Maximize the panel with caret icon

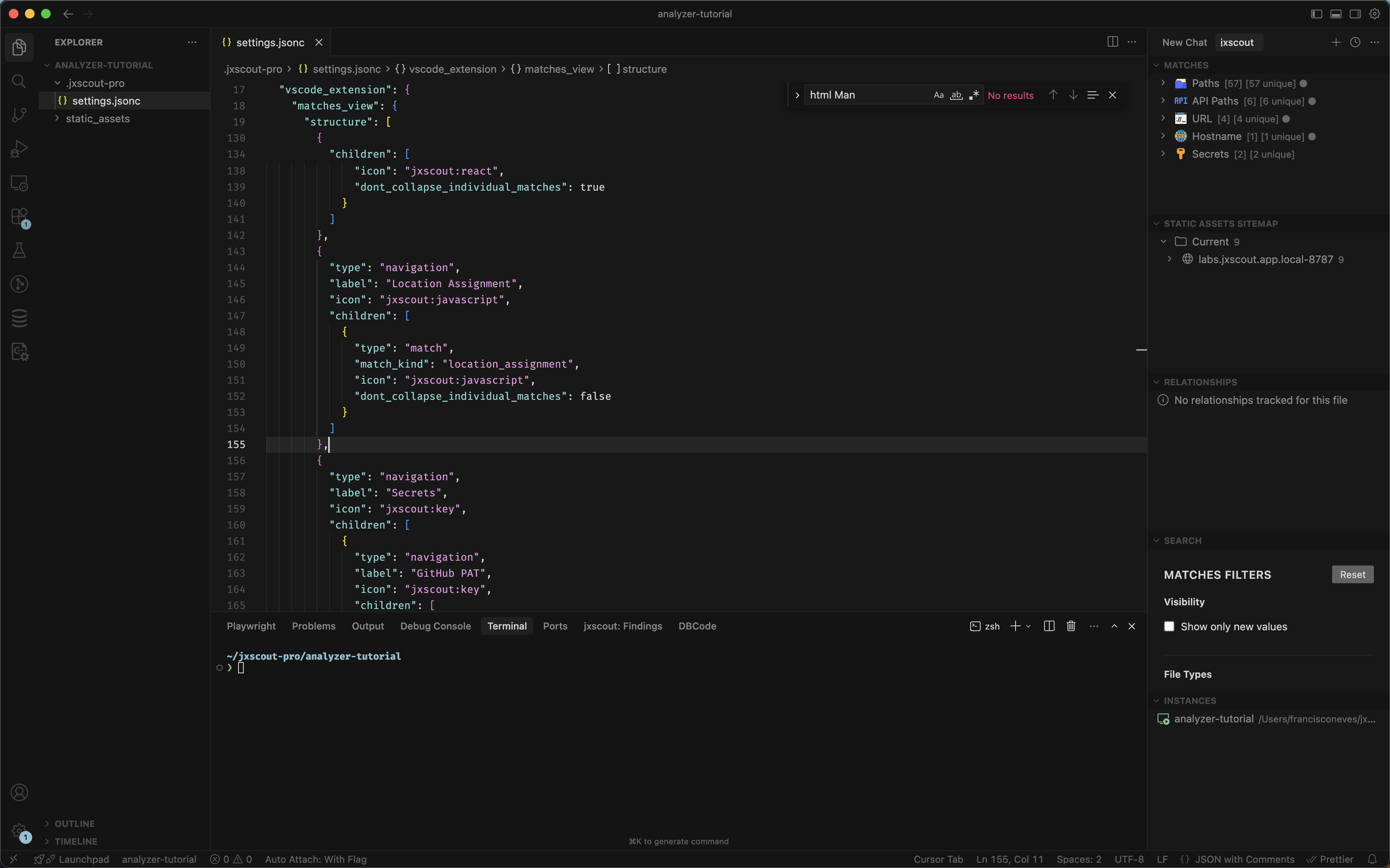tap(1114, 626)
